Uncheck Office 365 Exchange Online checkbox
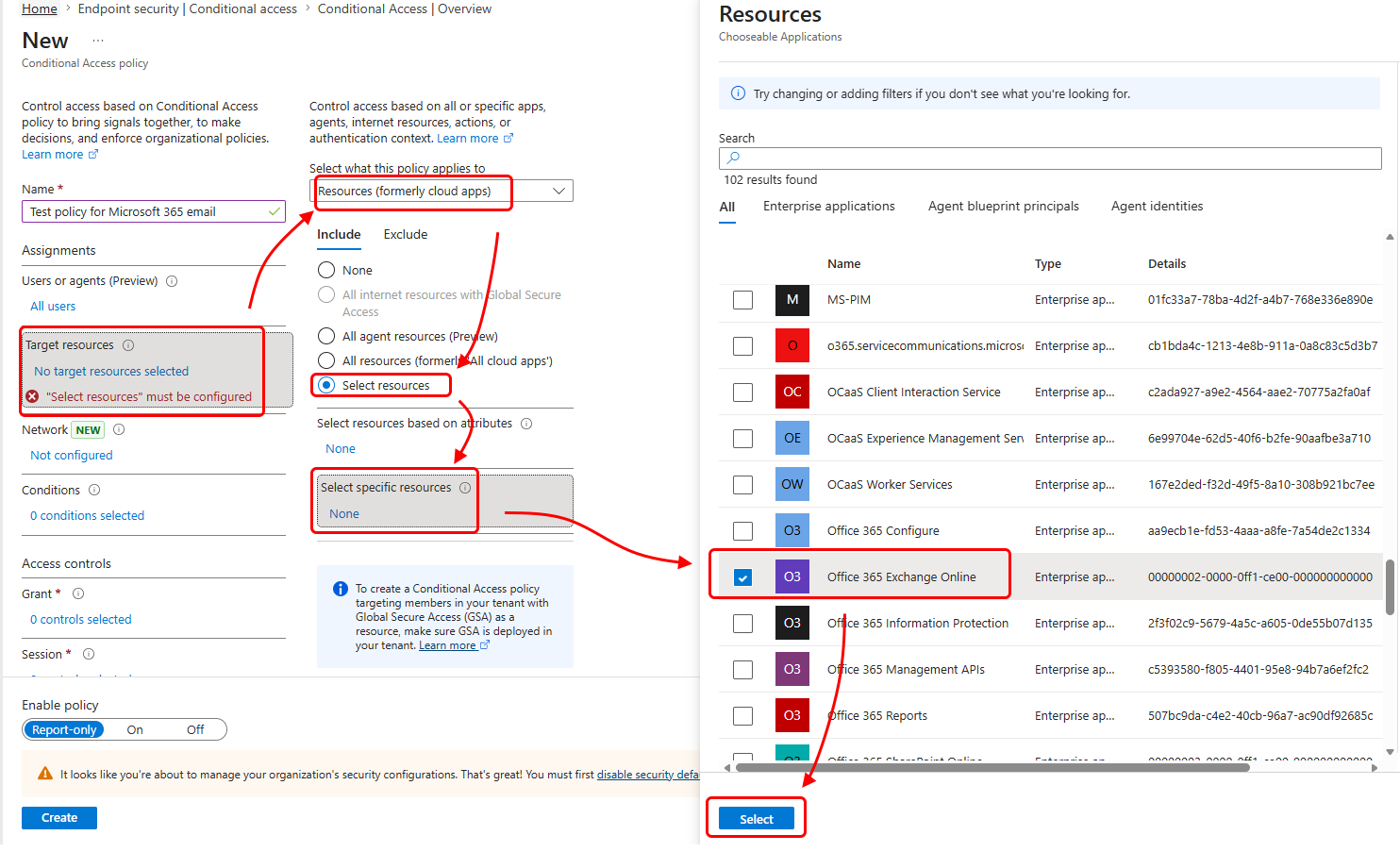This screenshot has height=852, width=1400. pyautogui.click(x=743, y=576)
